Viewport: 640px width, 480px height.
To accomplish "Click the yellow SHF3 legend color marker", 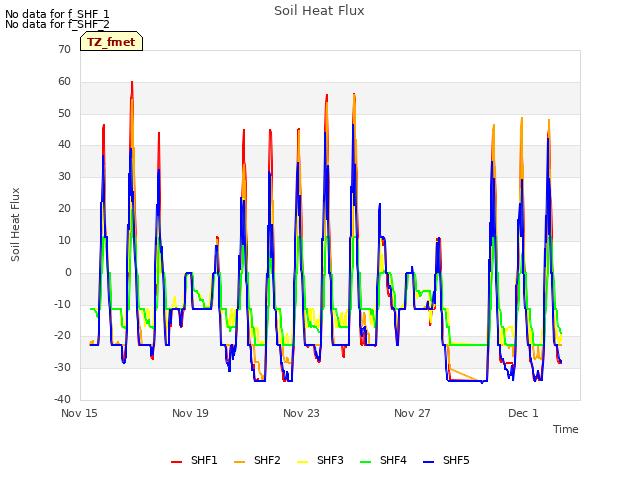I will pos(302,462).
